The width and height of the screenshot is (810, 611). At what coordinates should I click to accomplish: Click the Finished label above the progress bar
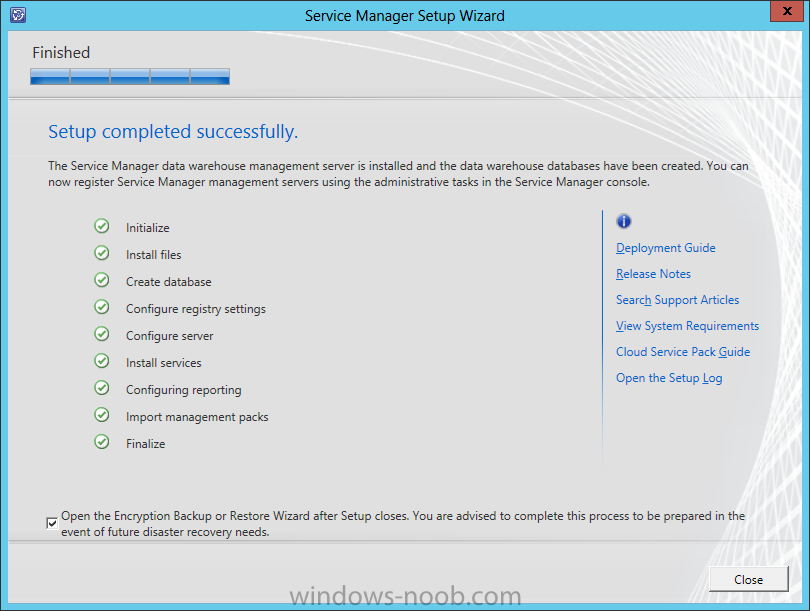[61, 53]
